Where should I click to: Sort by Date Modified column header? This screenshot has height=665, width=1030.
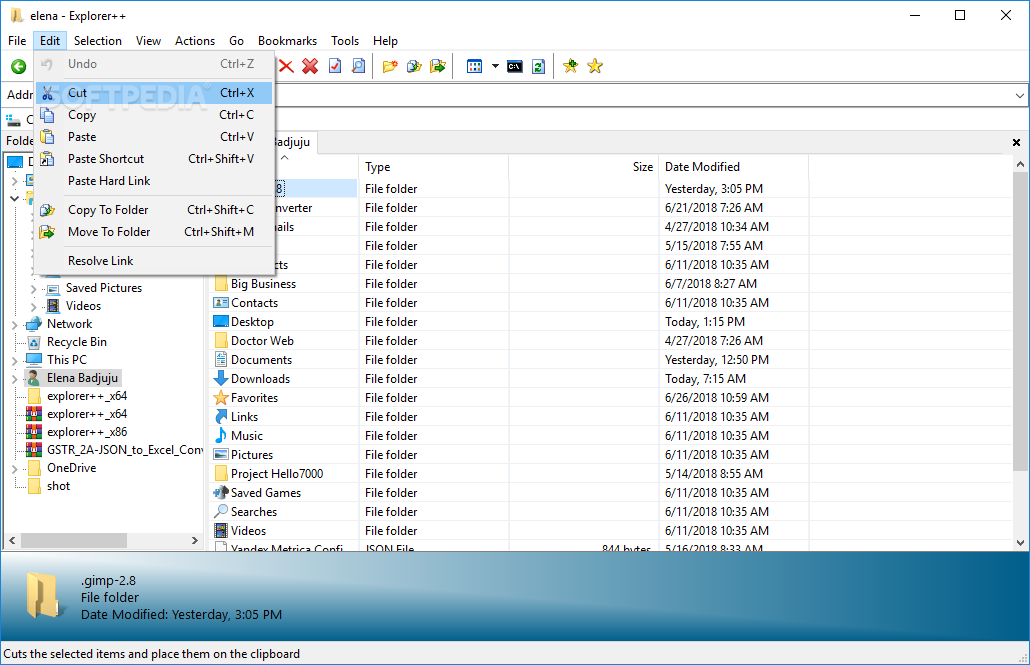pos(733,167)
